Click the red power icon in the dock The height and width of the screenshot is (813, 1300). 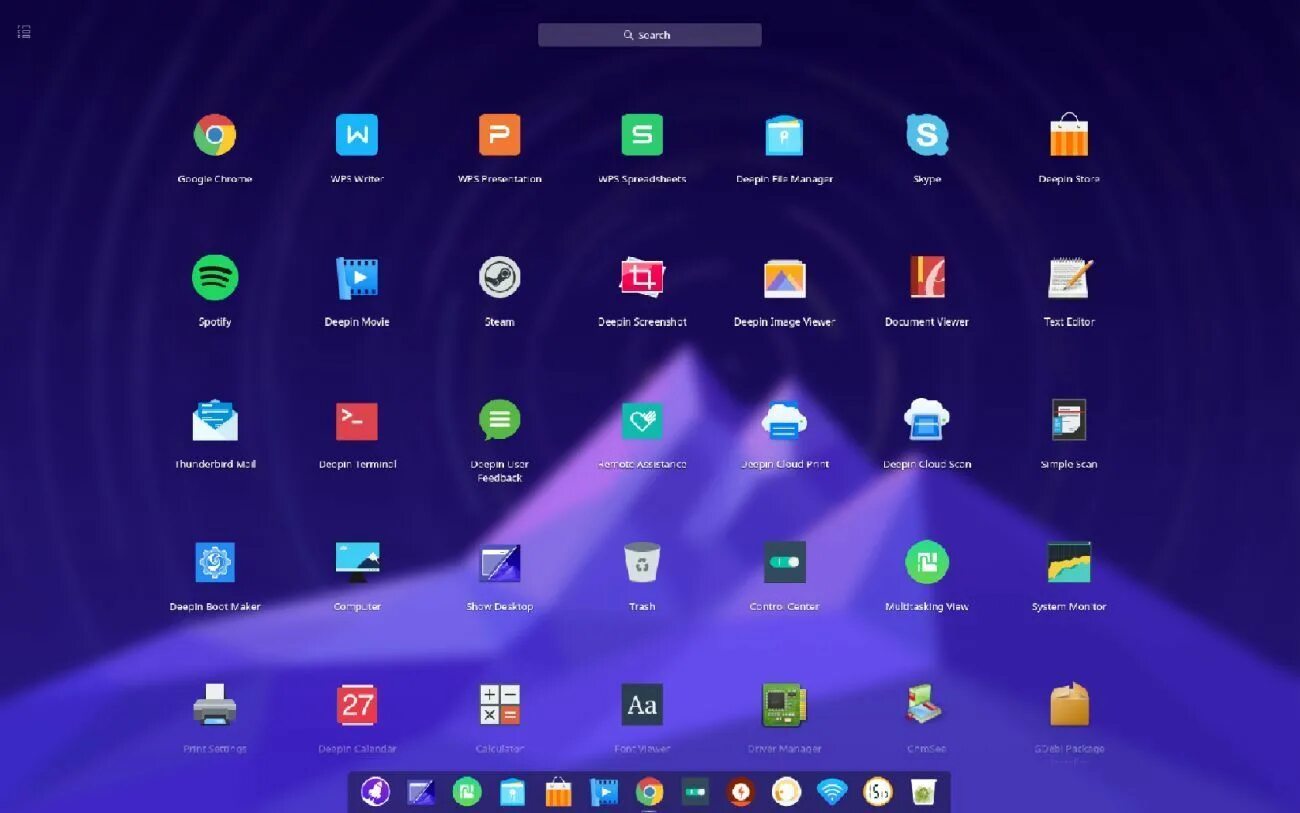(x=740, y=792)
